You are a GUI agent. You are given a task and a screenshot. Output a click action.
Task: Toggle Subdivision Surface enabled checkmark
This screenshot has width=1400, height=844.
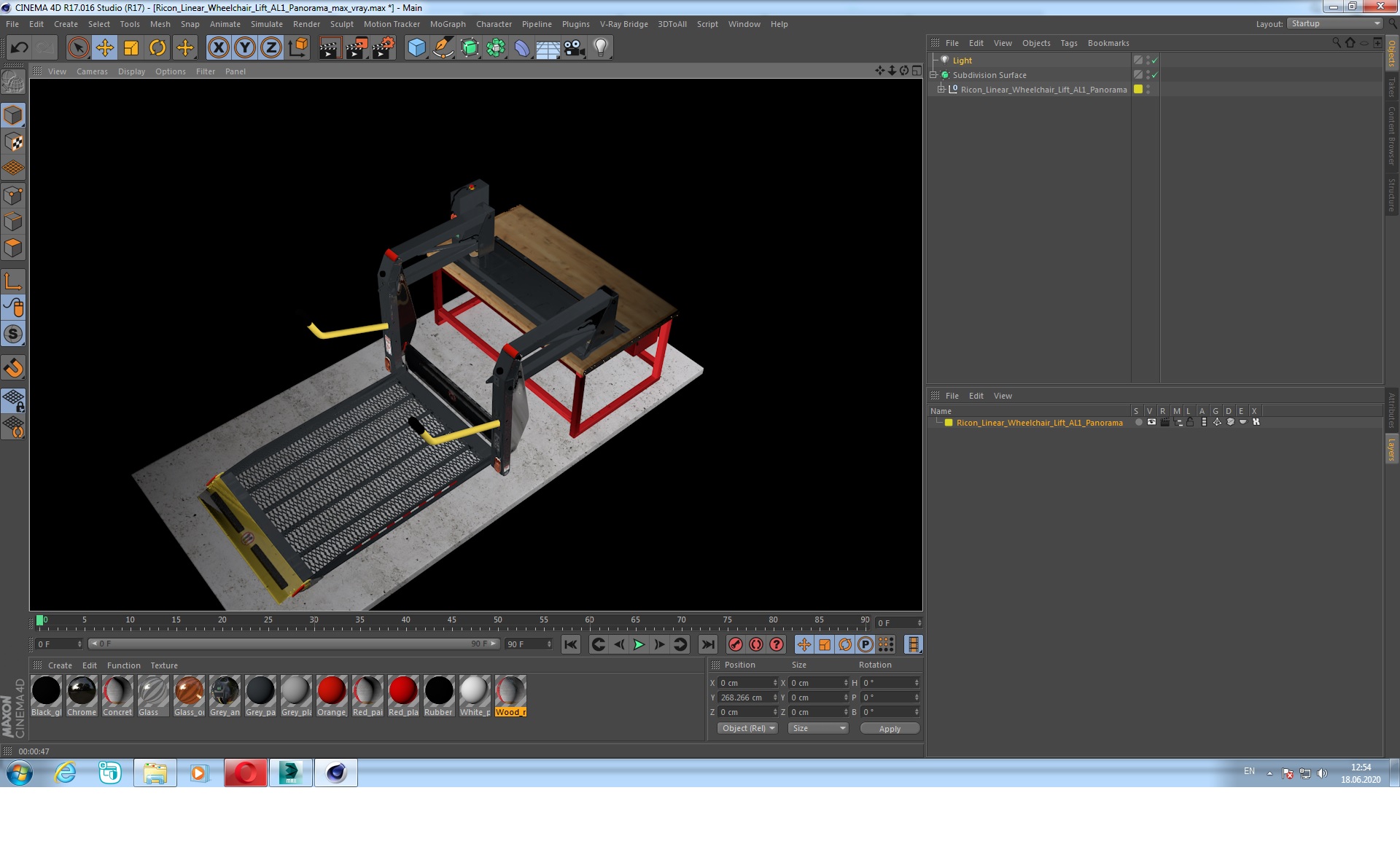pos(1154,75)
